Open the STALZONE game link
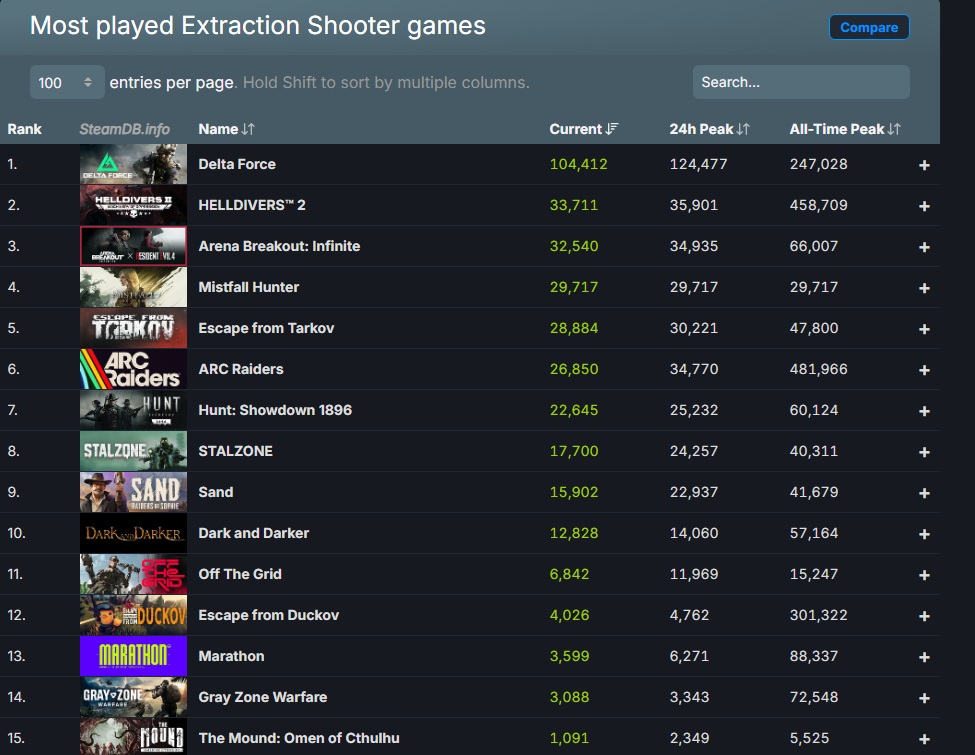This screenshot has height=755, width=975. click(x=236, y=452)
